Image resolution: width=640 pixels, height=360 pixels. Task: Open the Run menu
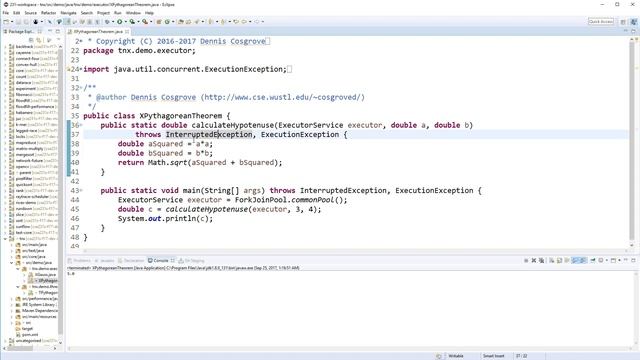pyautogui.click(x=118, y=13)
